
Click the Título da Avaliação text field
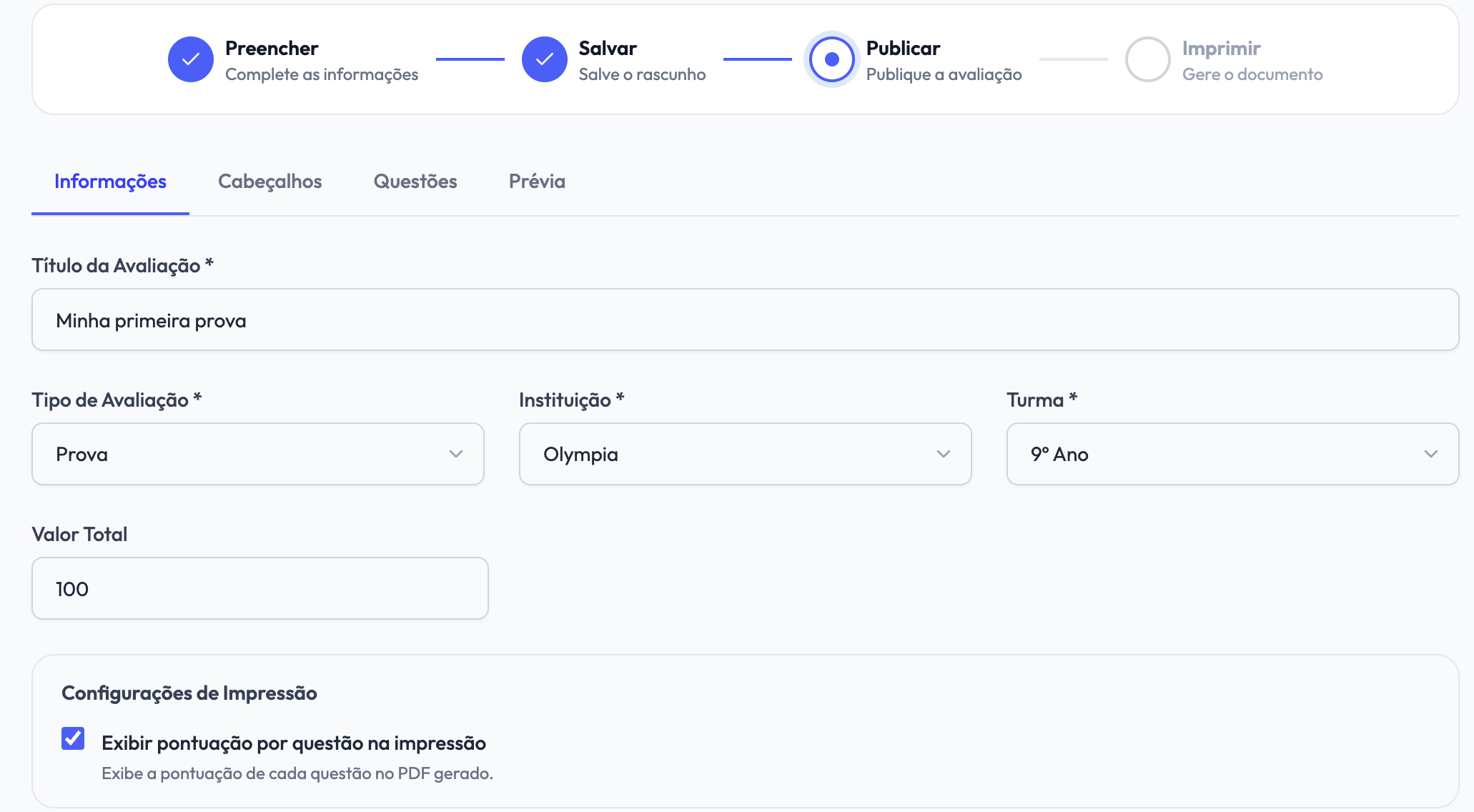(x=746, y=320)
